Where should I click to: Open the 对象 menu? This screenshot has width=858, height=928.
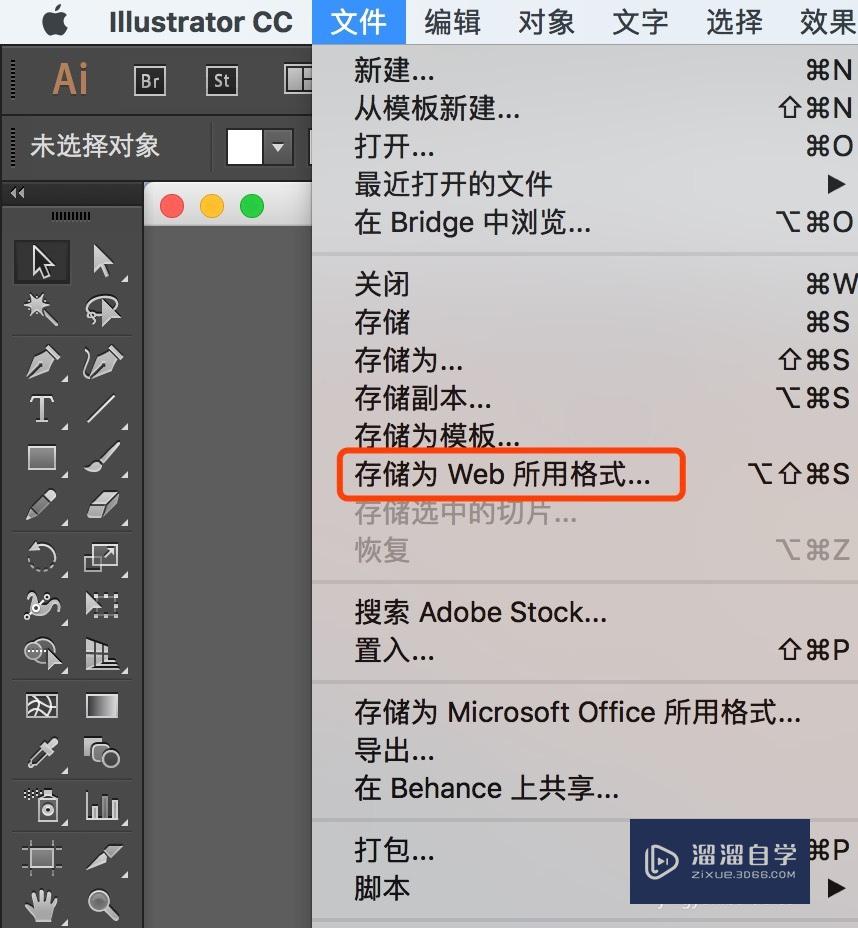[546, 22]
